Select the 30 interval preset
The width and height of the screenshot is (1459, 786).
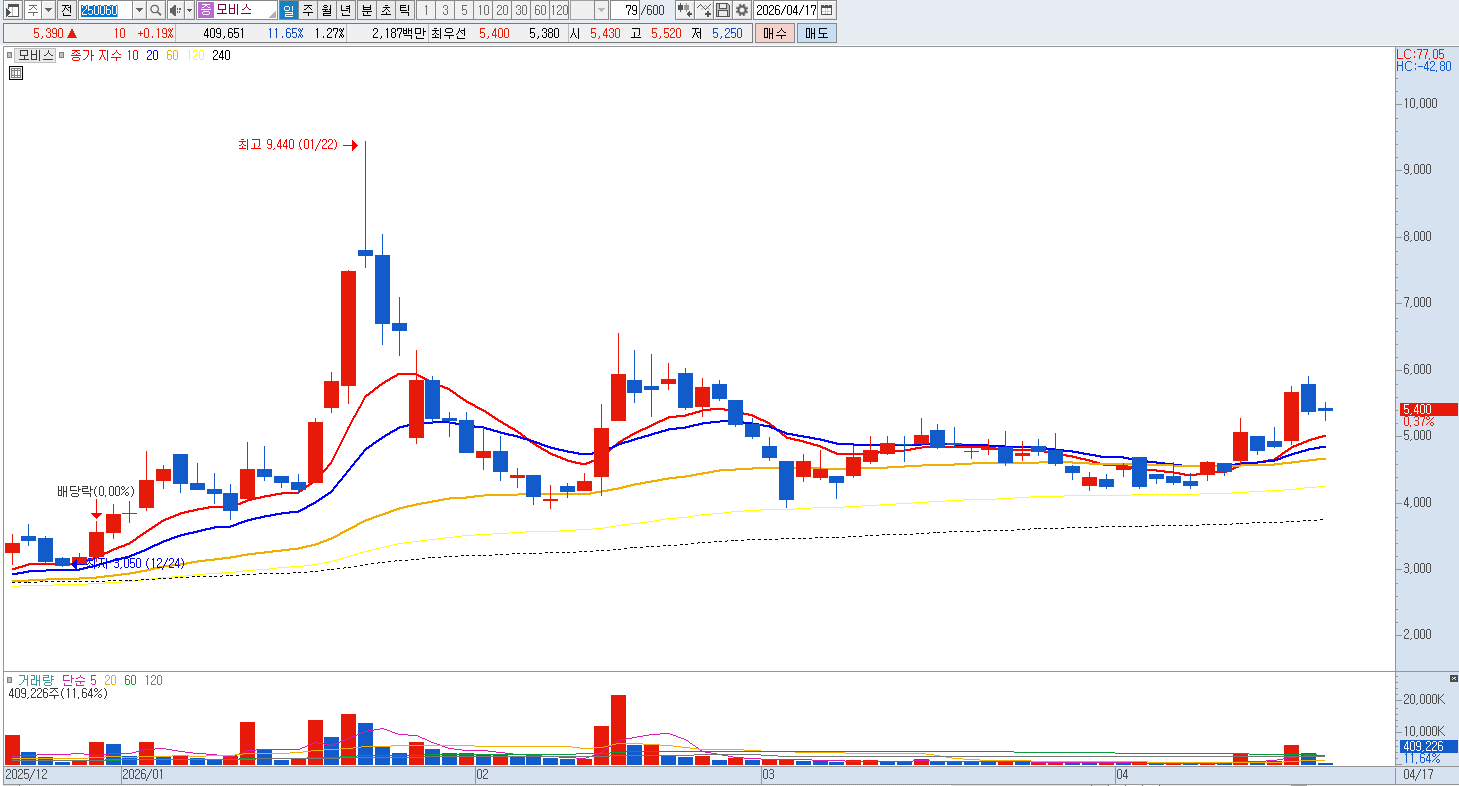coord(521,10)
